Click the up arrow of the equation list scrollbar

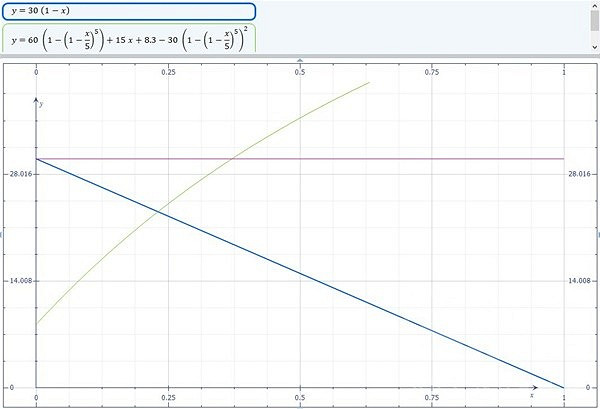(x=593, y=4)
